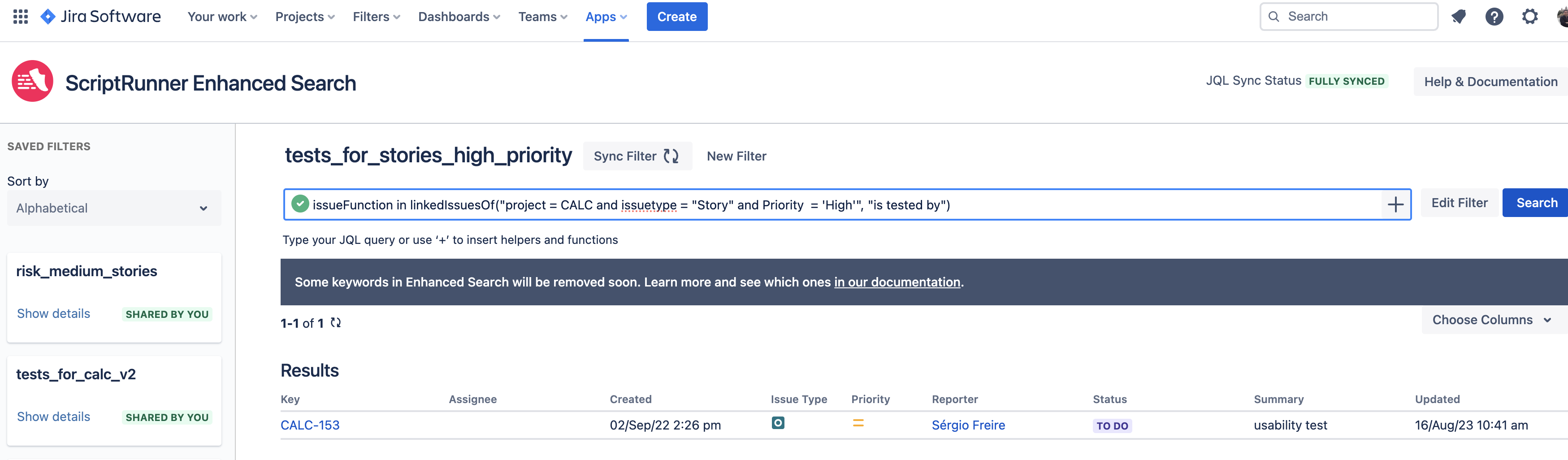Open reporter Sérgio Freire profile
The height and width of the screenshot is (460, 1568).
(x=968, y=425)
